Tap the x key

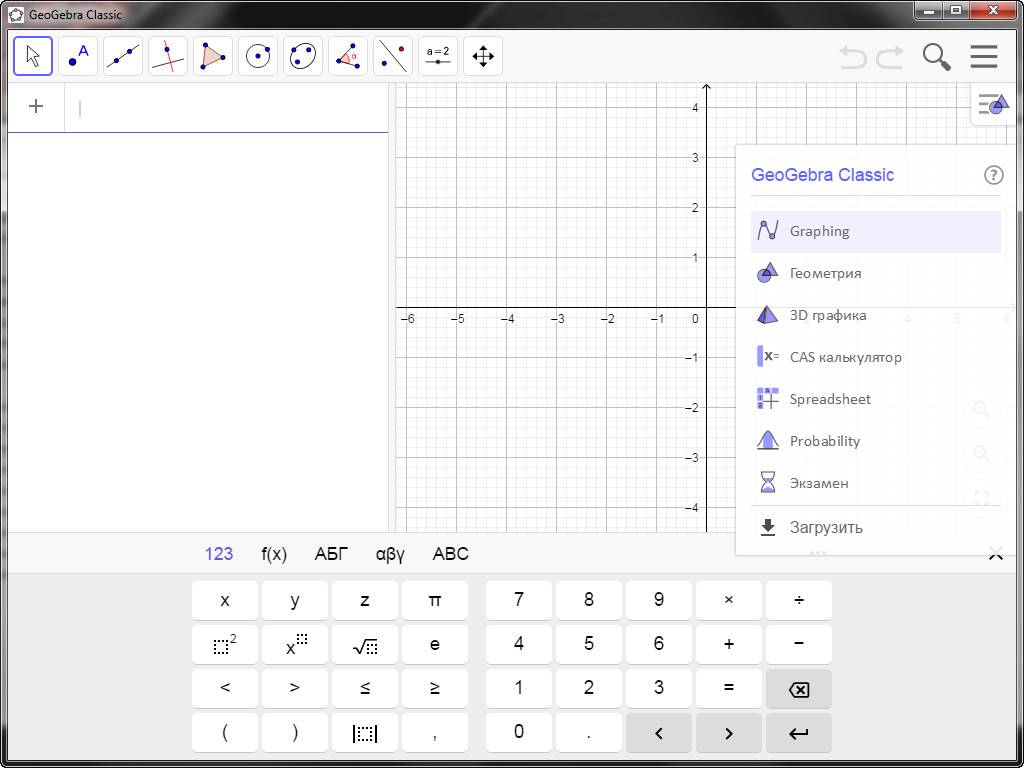(225, 600)
